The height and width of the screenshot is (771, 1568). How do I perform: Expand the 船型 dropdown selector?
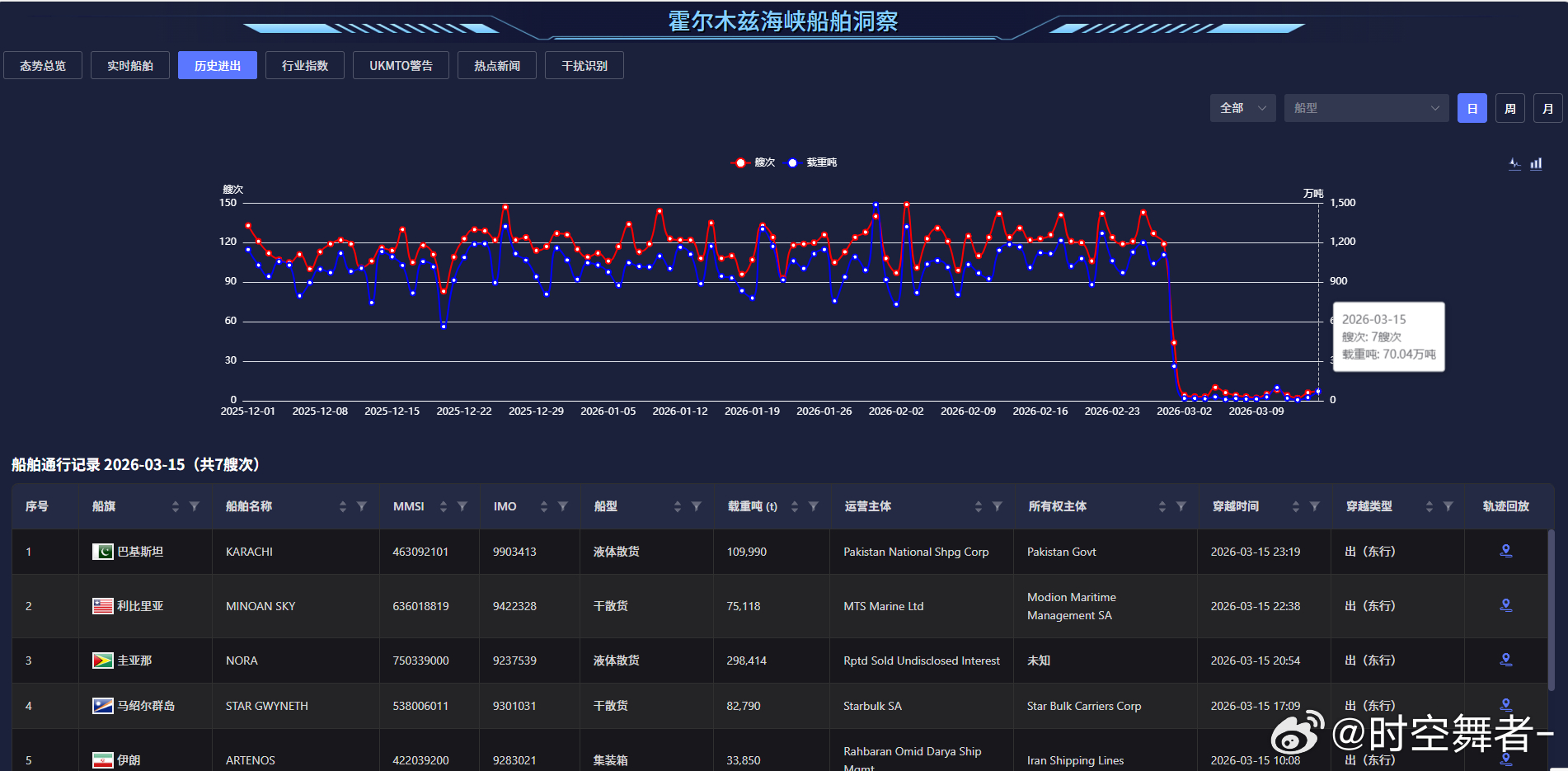1366,108
